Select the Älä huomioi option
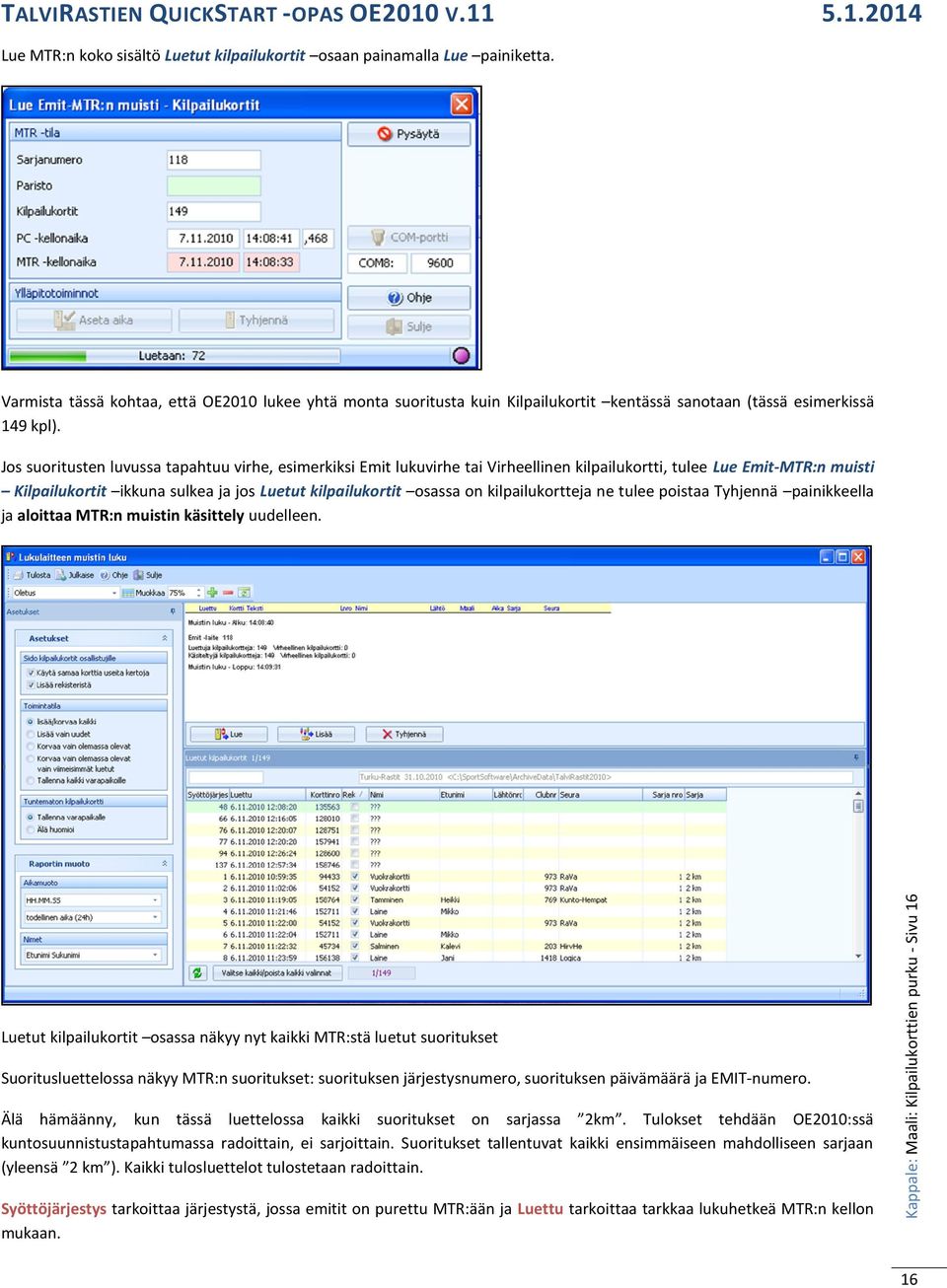 (x=31, y=829)
